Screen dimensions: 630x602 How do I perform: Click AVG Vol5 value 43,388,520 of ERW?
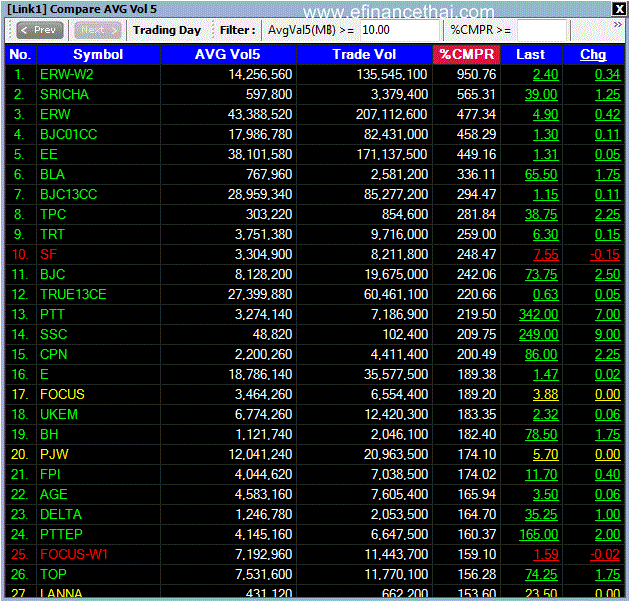click(260, 115)
